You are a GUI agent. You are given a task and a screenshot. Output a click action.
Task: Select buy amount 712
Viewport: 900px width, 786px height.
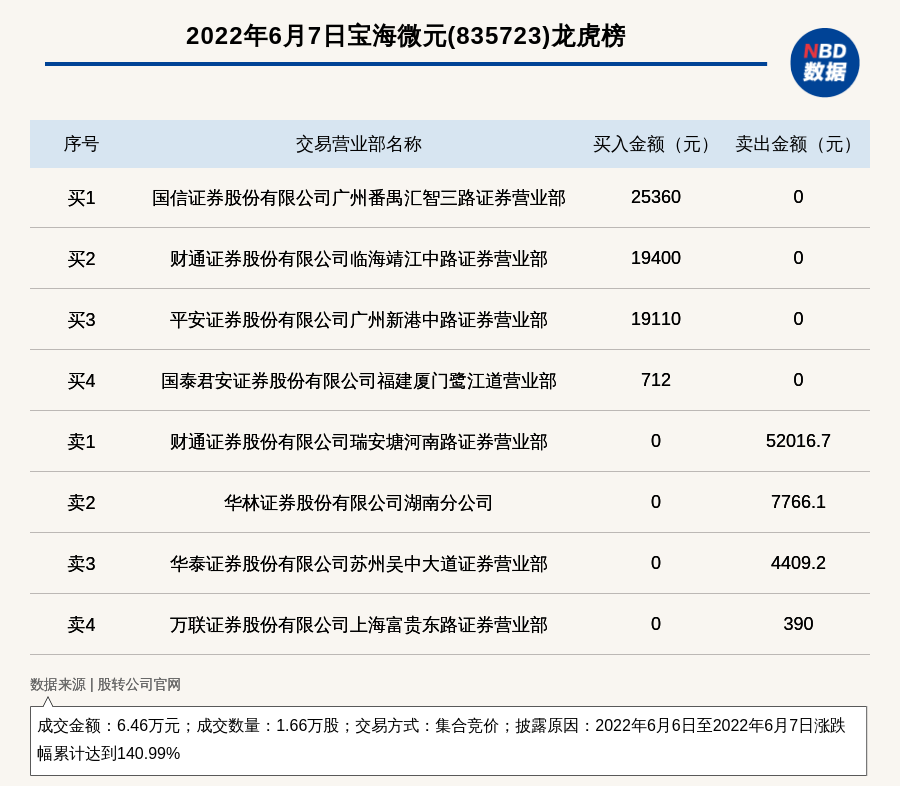click(x=655, y=380)
